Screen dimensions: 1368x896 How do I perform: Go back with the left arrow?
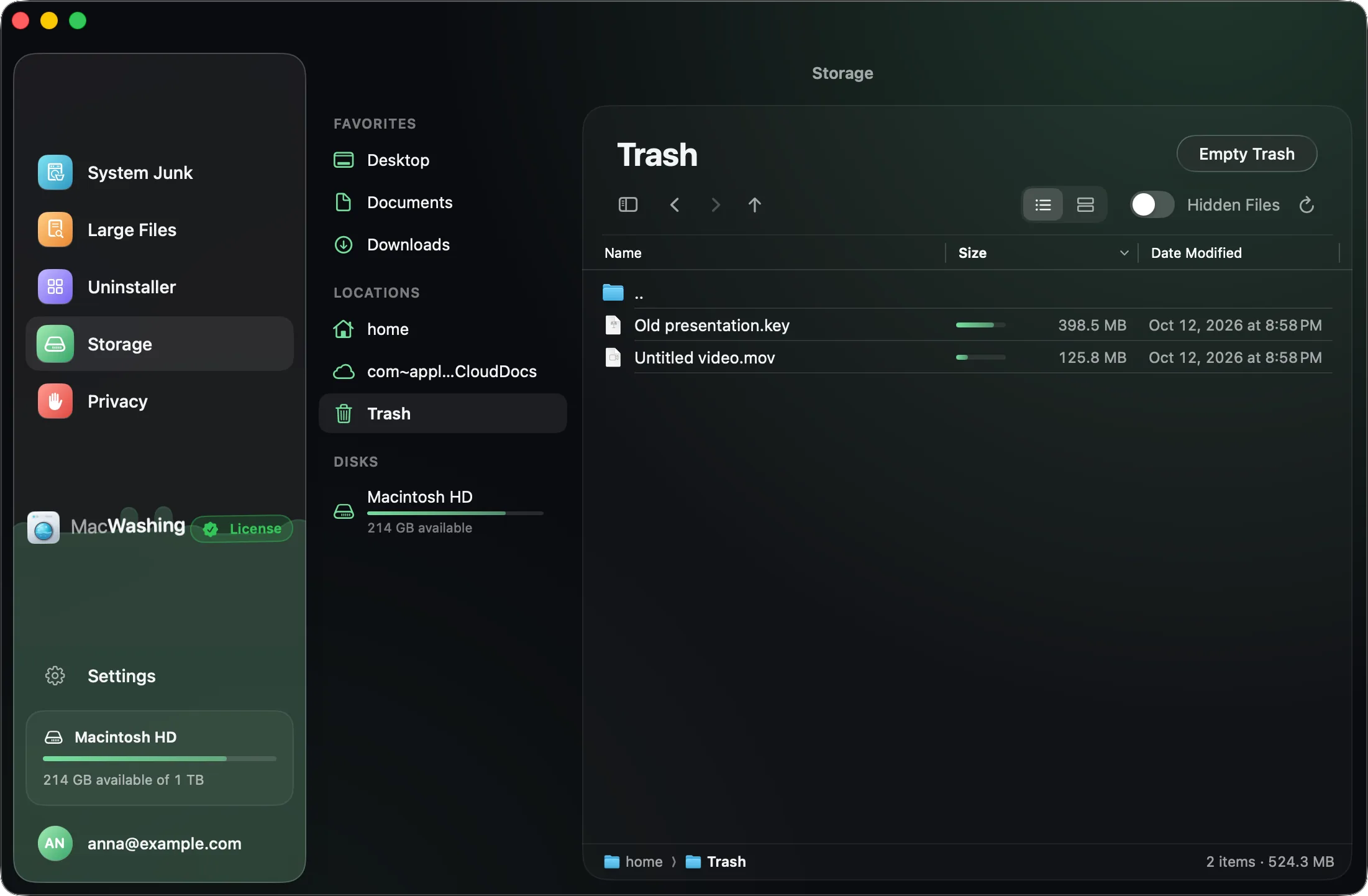click(x=675, y=204)
